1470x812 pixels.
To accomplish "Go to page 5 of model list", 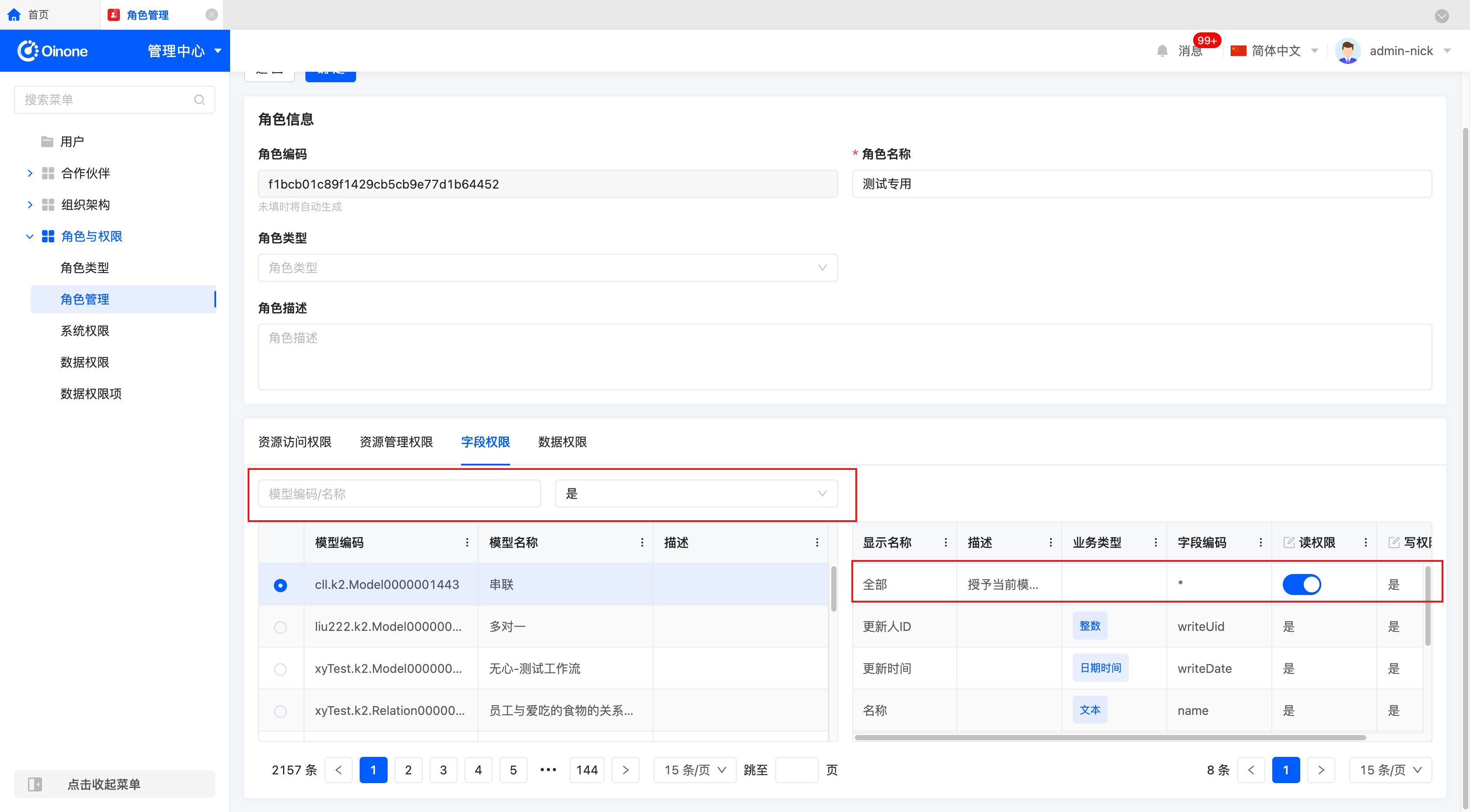I will tap(513, 770).
